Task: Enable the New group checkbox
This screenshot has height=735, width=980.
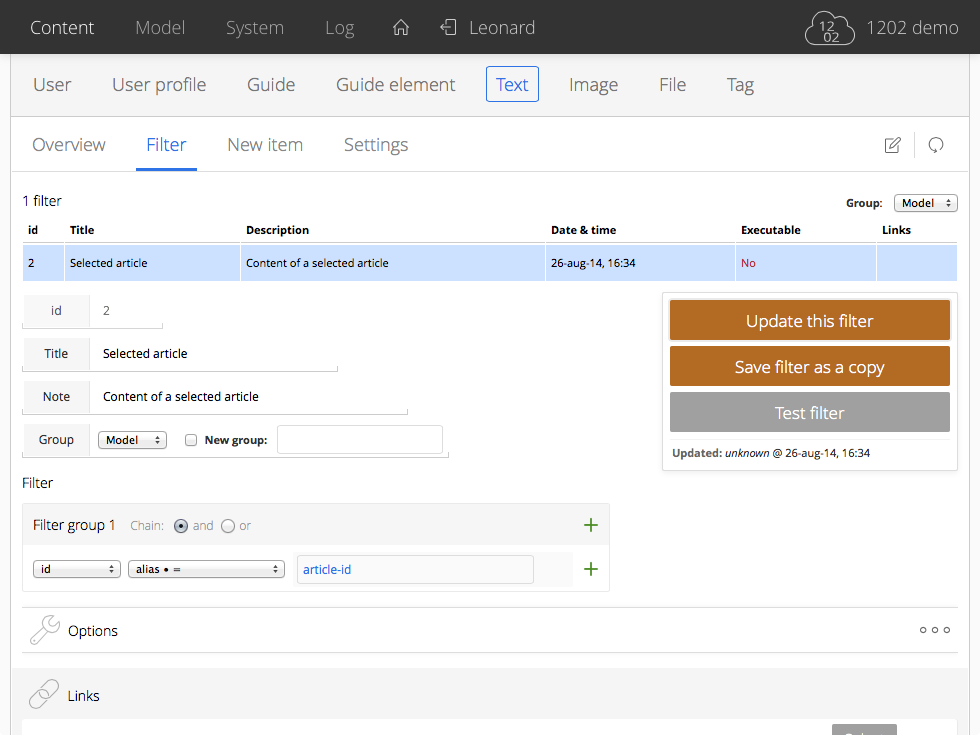Action: click(191, 440)
